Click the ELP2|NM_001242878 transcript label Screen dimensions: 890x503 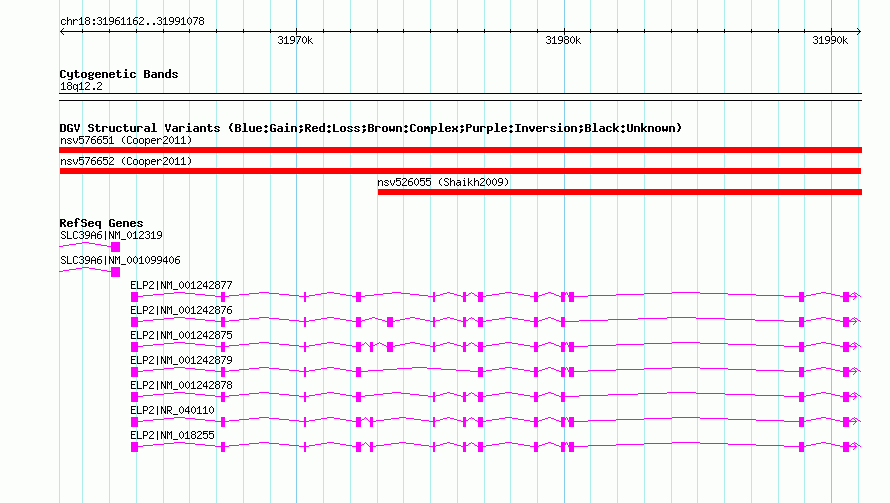click(181, 385)
